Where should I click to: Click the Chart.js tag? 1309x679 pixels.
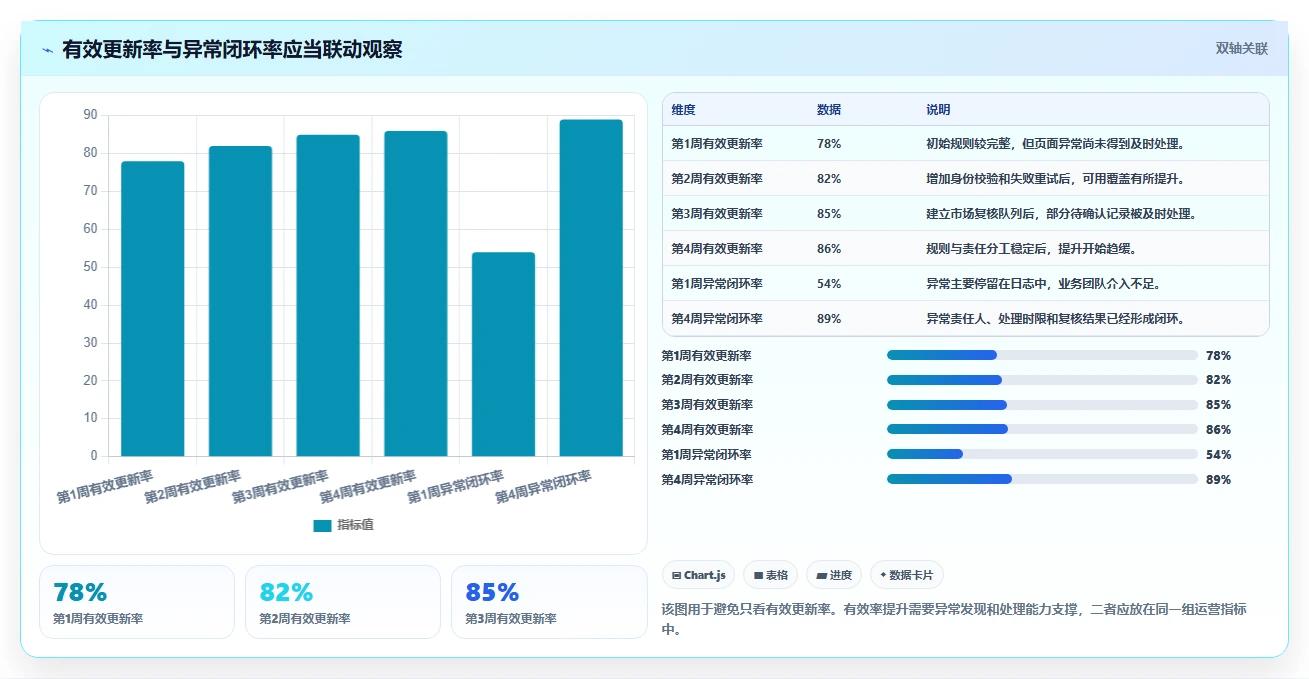coord(698,575)
